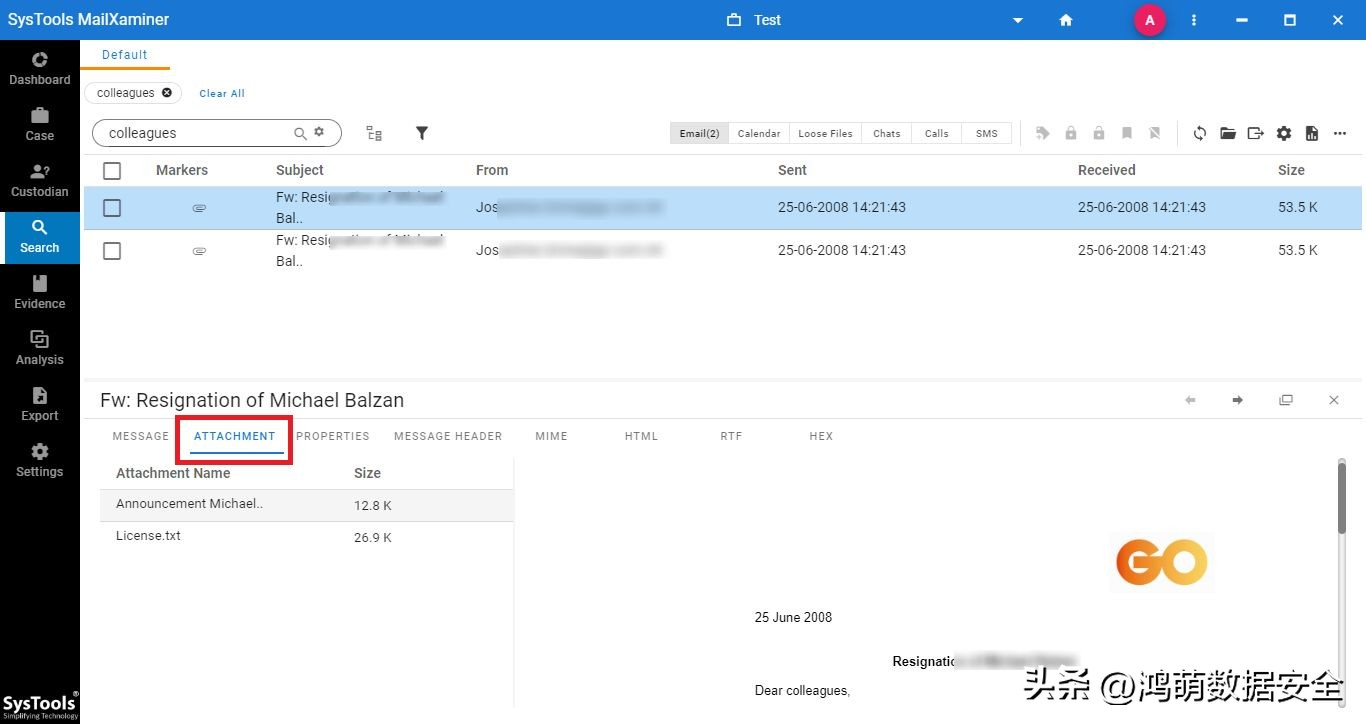
Task: Switch to the HTML tab
Action: click(641, 436)
